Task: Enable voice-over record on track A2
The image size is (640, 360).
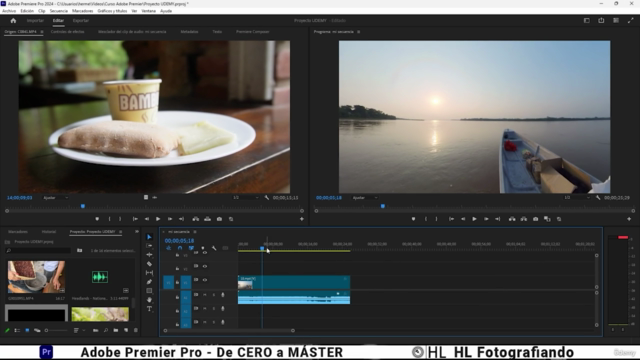Action: pos(223,309)
